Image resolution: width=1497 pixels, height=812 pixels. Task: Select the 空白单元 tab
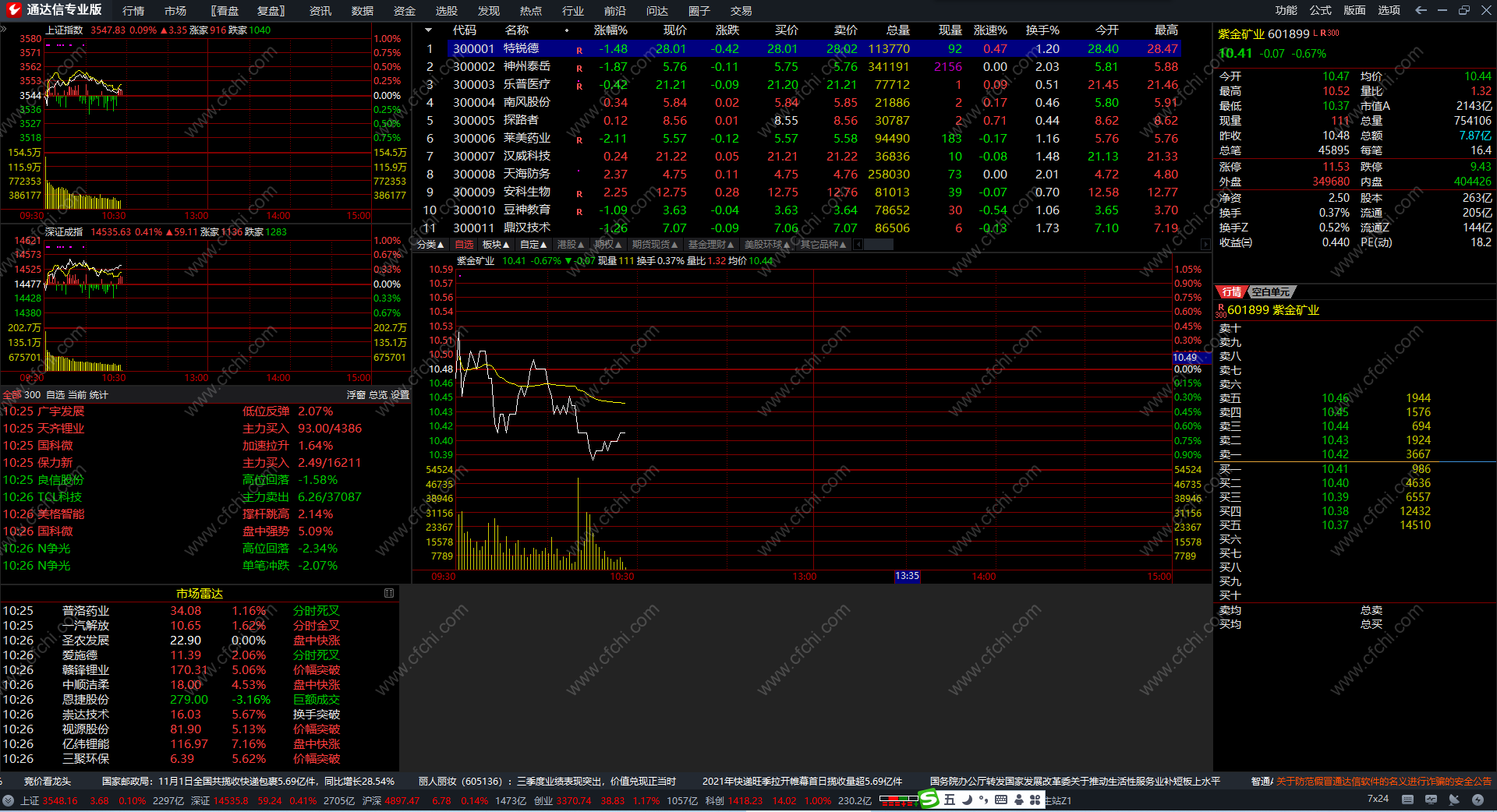coord(1271,291)
